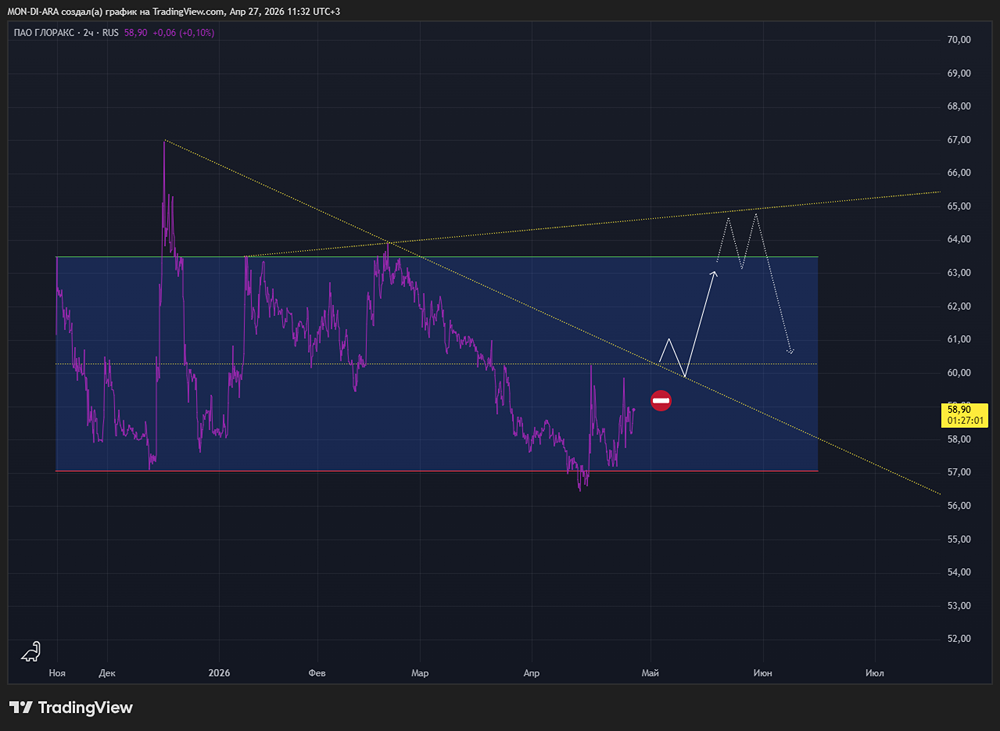Click the 56,00 price axis label
1000x731 pixels.
(959, 505)
